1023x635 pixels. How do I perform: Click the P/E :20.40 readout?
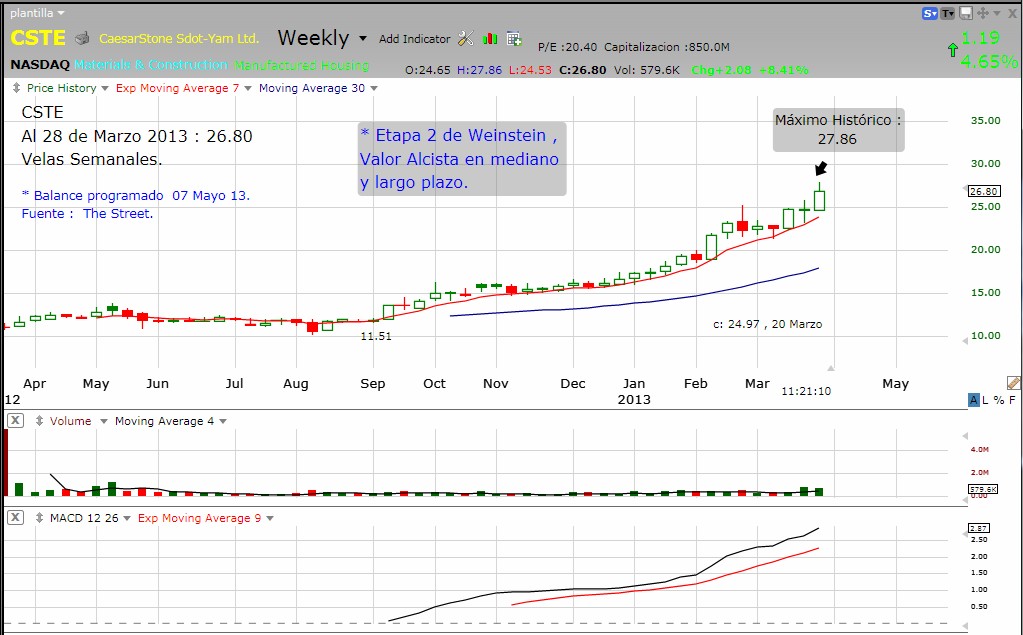pyautogui.click(x=567, y=47)
